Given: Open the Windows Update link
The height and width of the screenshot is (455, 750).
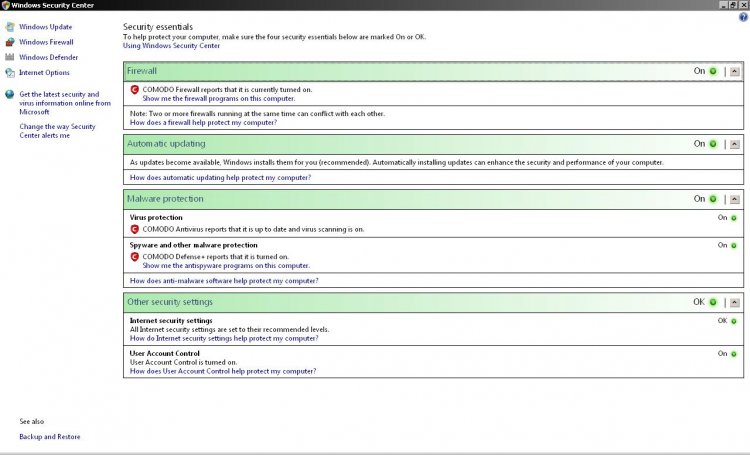Looking at the screenshot, I should pos(45,27).
